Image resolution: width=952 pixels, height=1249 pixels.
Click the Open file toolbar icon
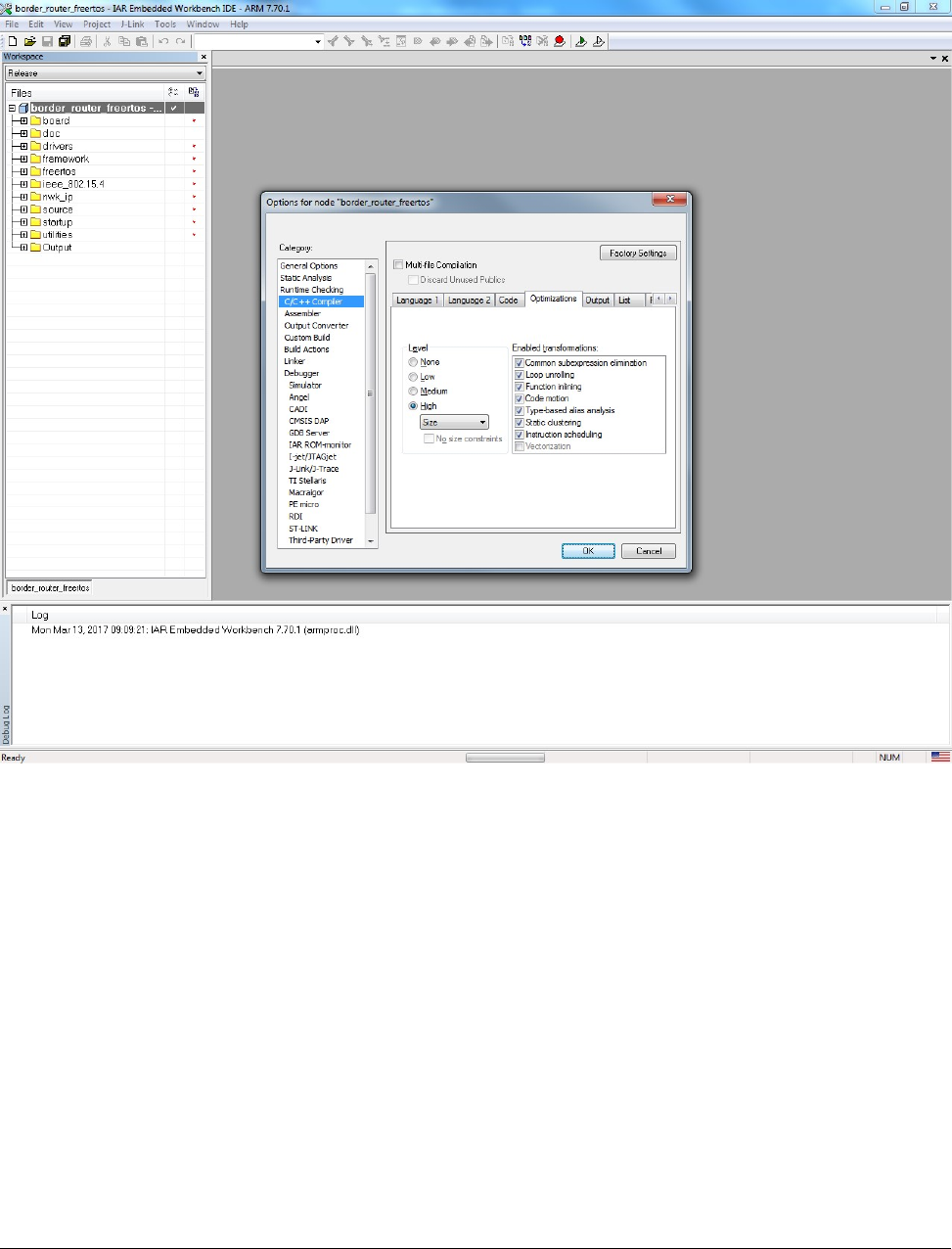click(29, 41)
